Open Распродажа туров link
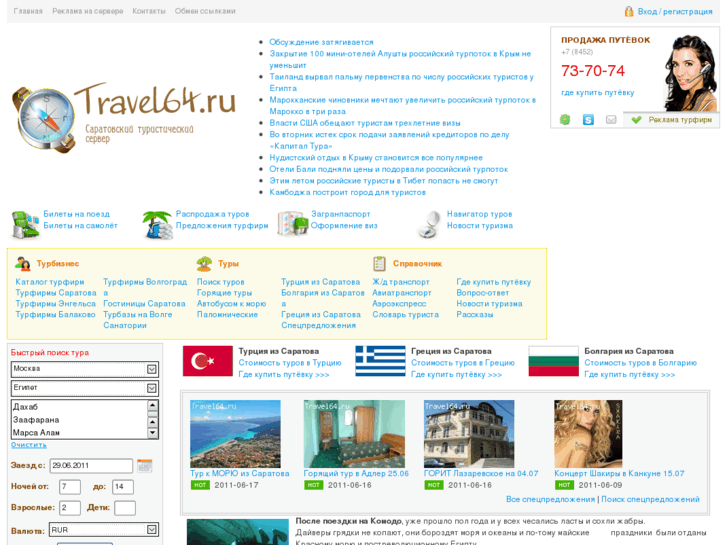The width and height of the screenshot is (727, 545). click(x=212, y=214)
